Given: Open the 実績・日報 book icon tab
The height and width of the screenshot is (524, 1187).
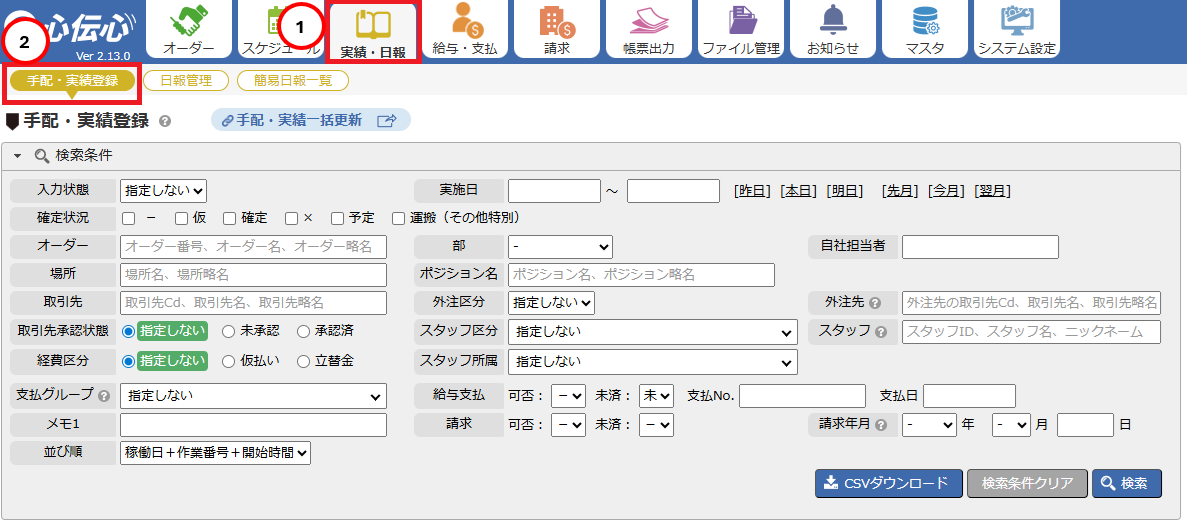Looking at the screenshot, I should coord(372,30).
